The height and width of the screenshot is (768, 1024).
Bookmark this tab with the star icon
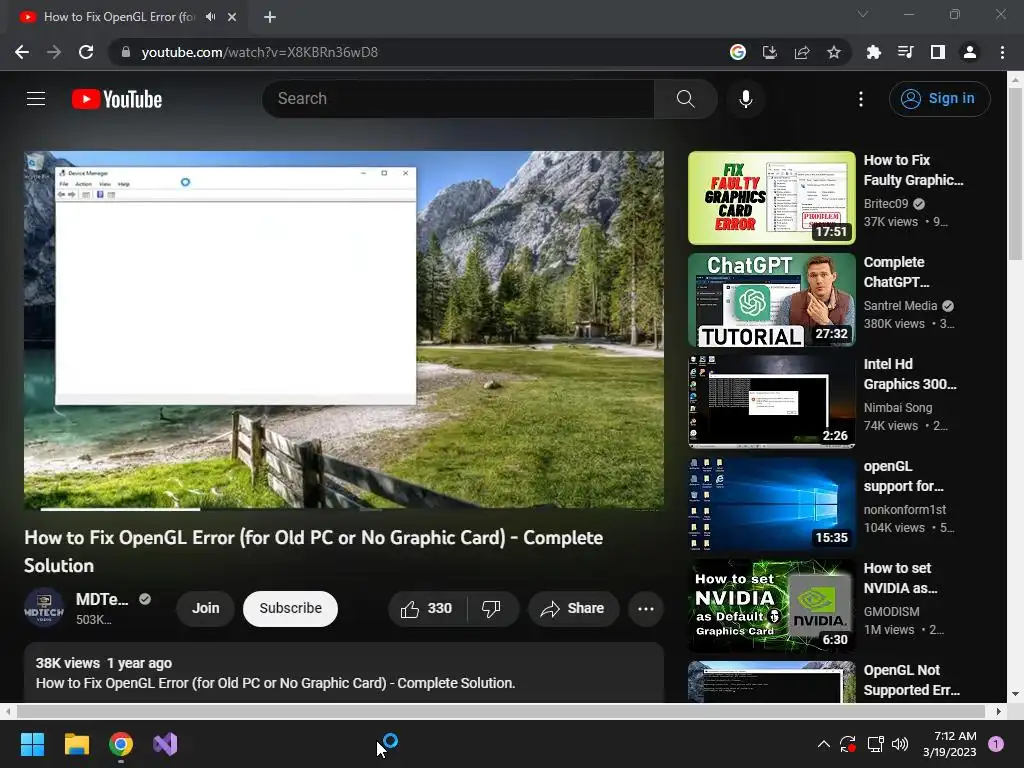[x=834, y=52]
